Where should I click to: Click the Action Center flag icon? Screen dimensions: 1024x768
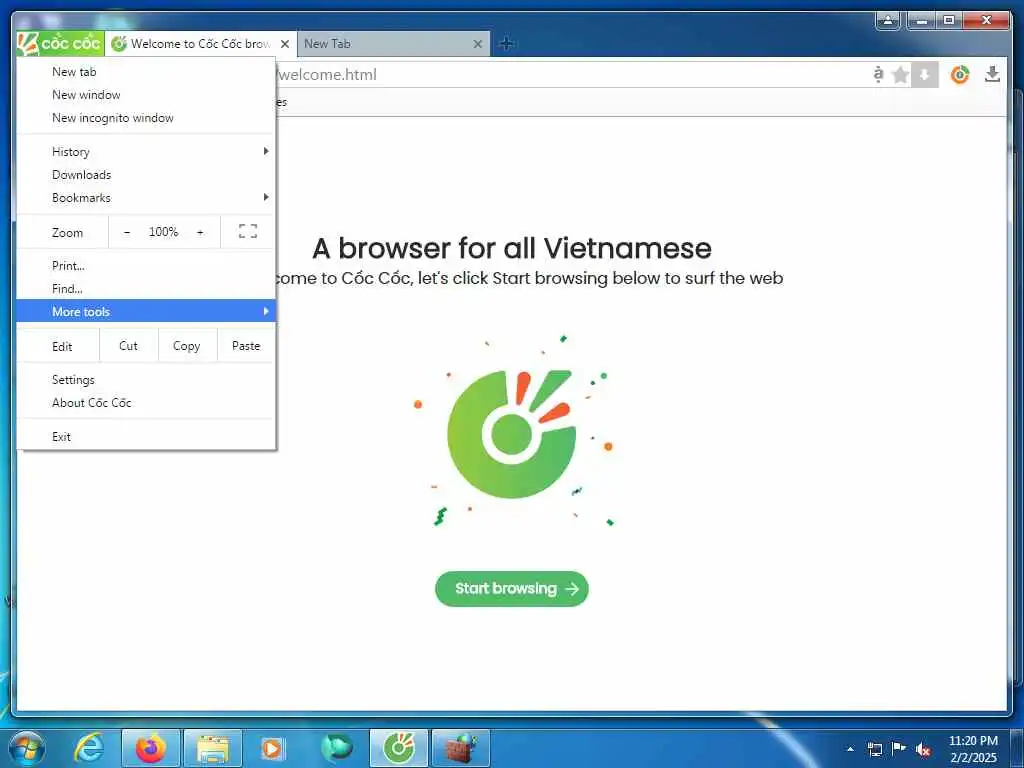click(899, 748)
